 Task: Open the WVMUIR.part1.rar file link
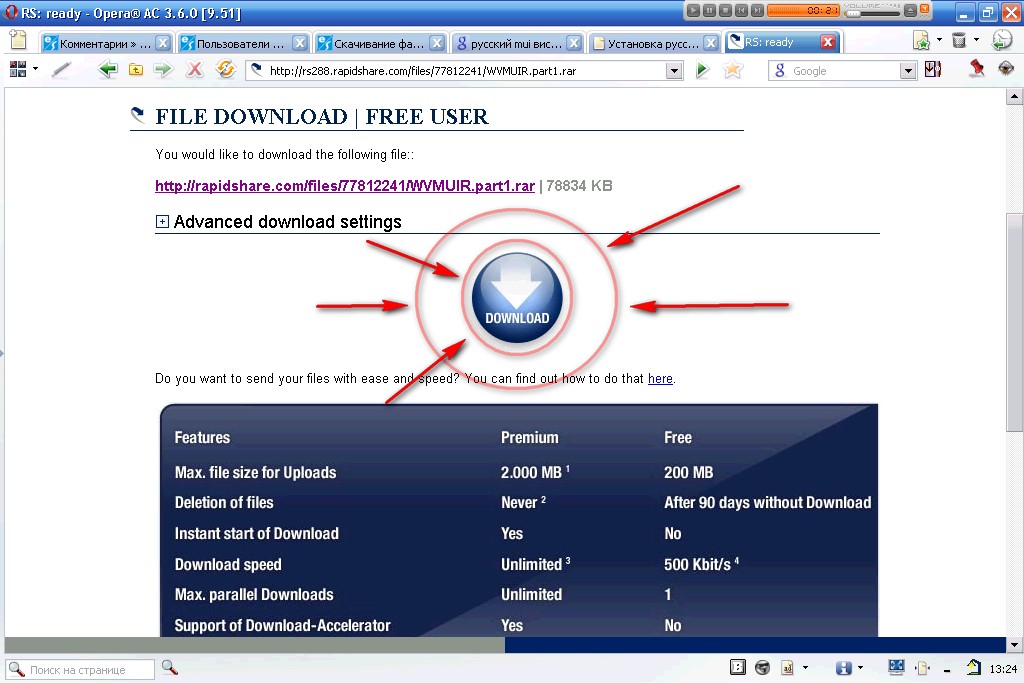click(345, 186)
